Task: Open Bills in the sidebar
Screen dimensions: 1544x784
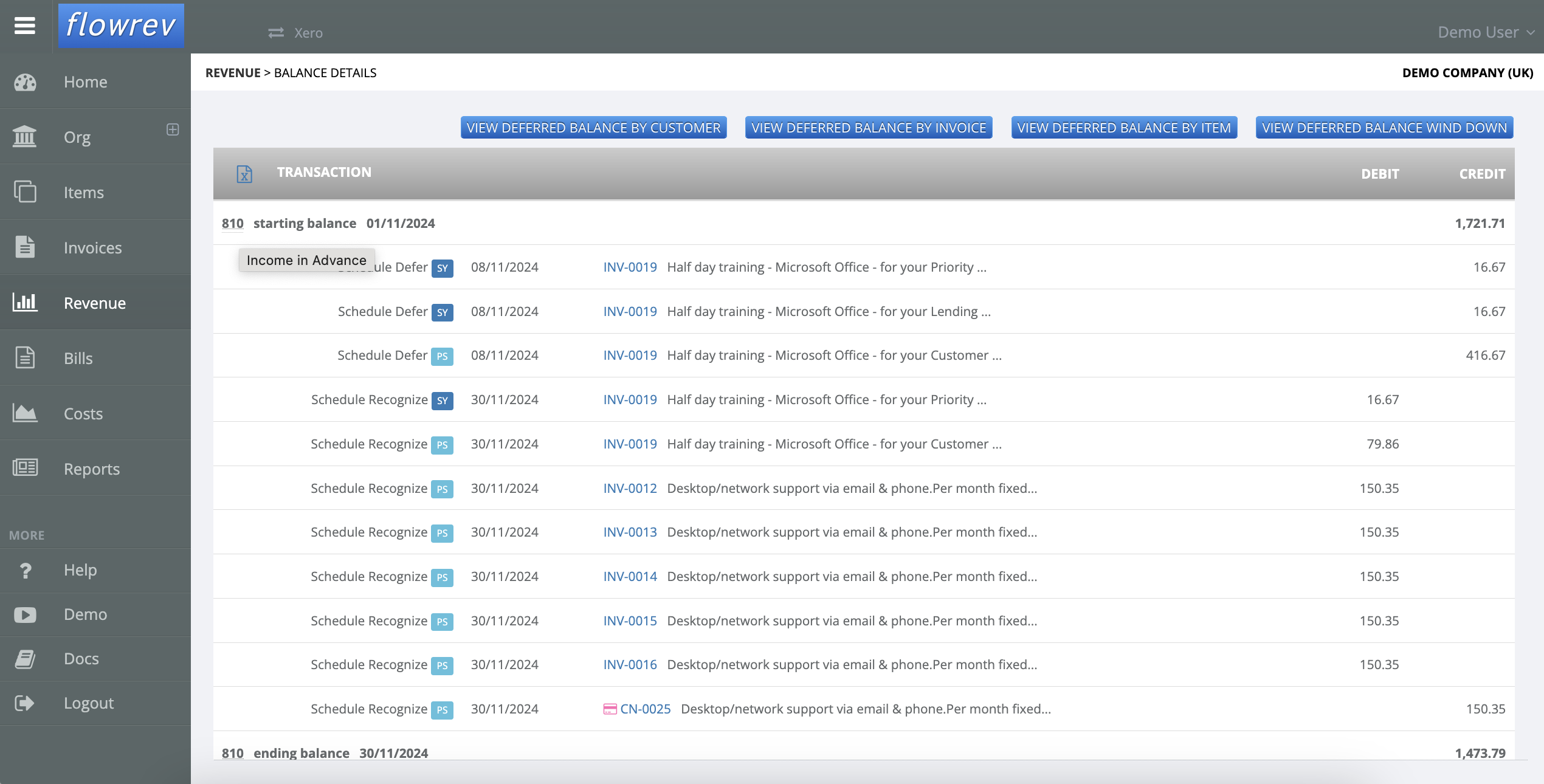Action: point(78,358)
